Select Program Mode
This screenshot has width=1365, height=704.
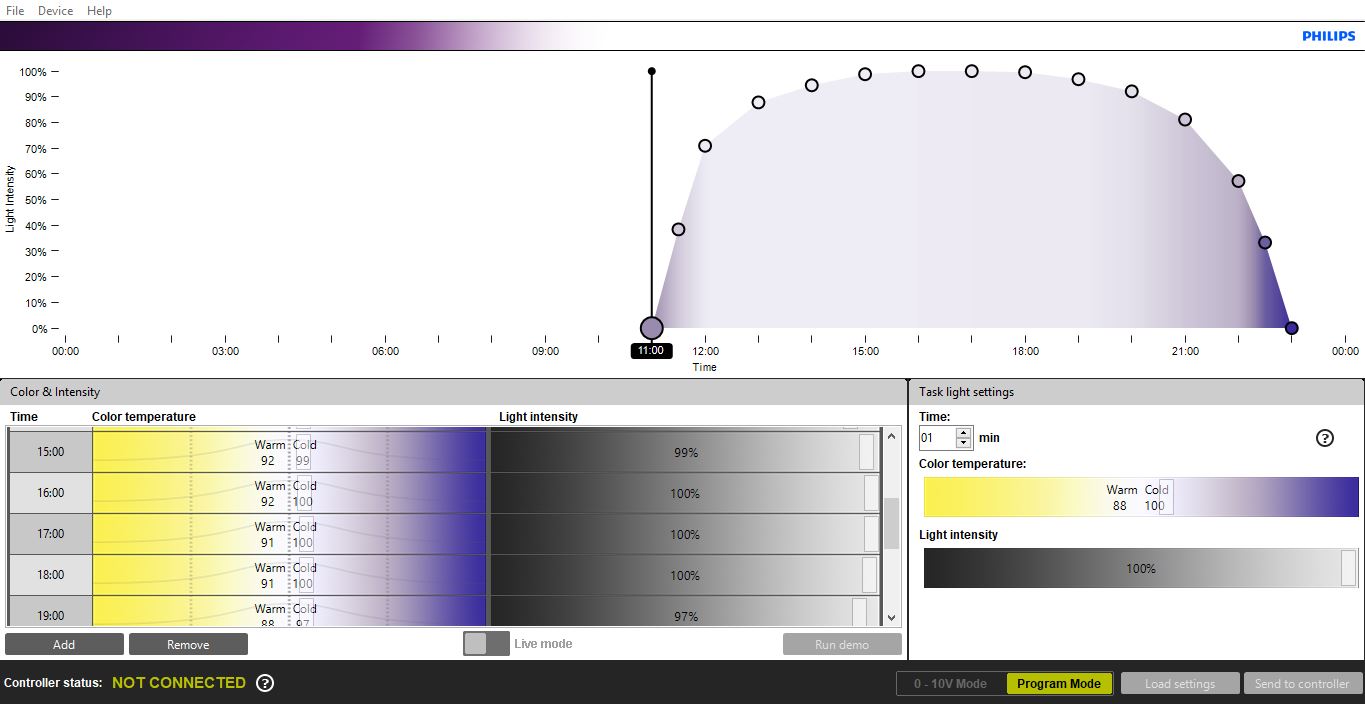(1058, 684)
